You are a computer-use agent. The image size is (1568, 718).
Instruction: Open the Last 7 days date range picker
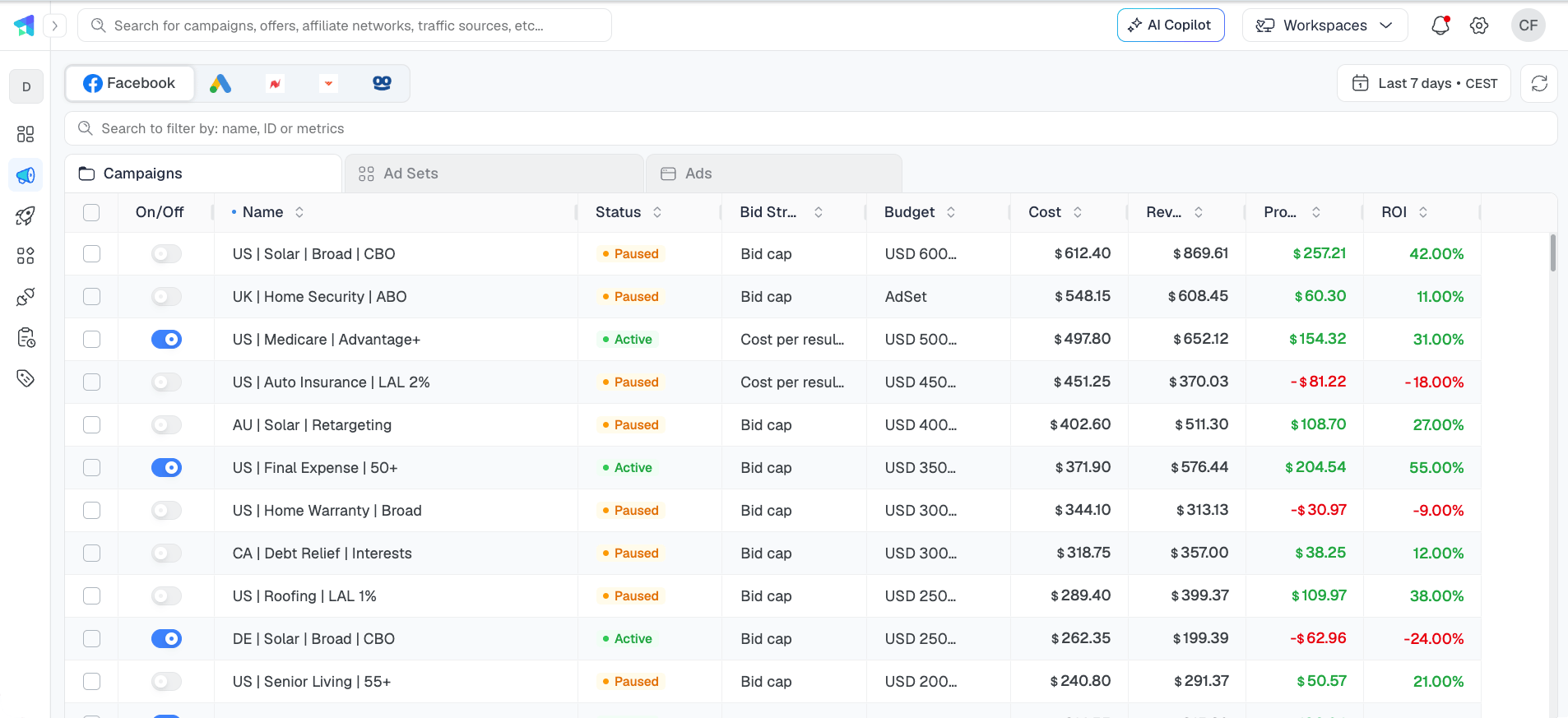tap(1424, 83)
